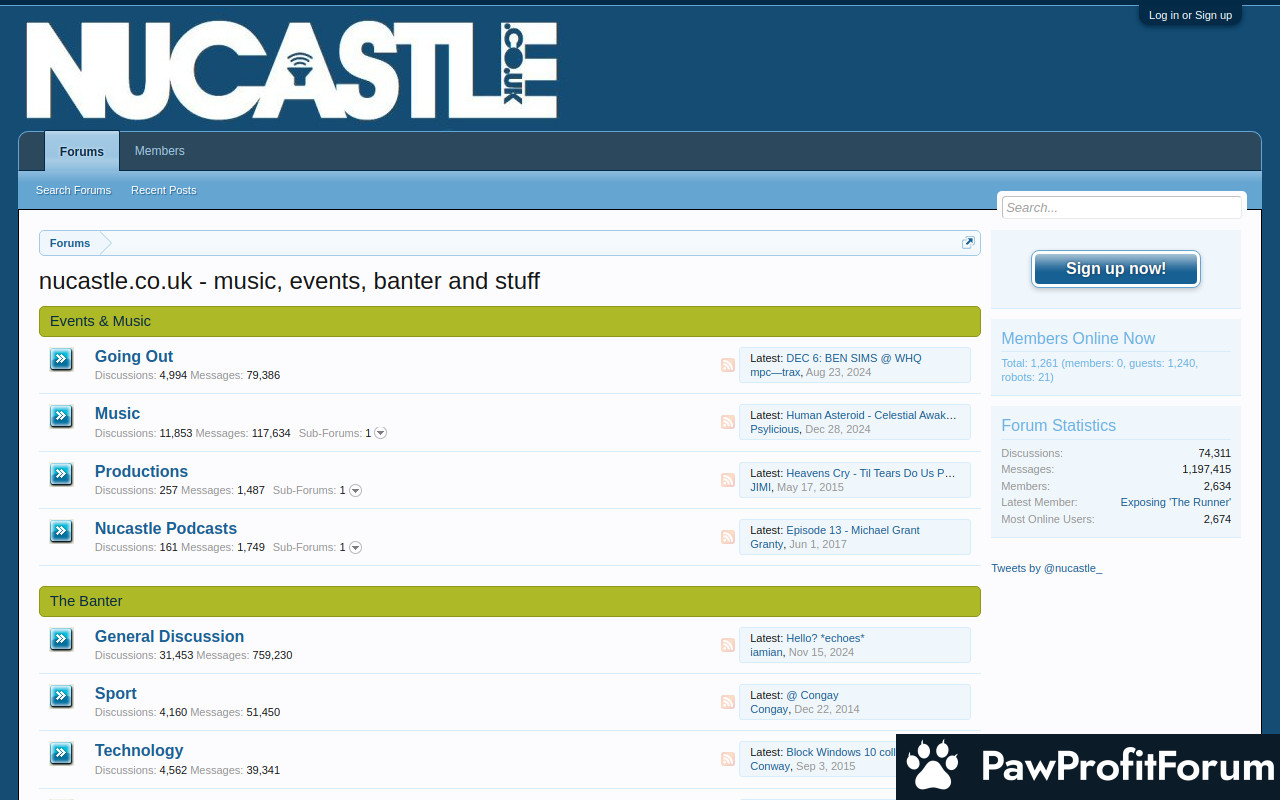The image size is (1280, 800).
Task: Click the forum status icon beside Going Out
Action: click(x=61, y=359)
